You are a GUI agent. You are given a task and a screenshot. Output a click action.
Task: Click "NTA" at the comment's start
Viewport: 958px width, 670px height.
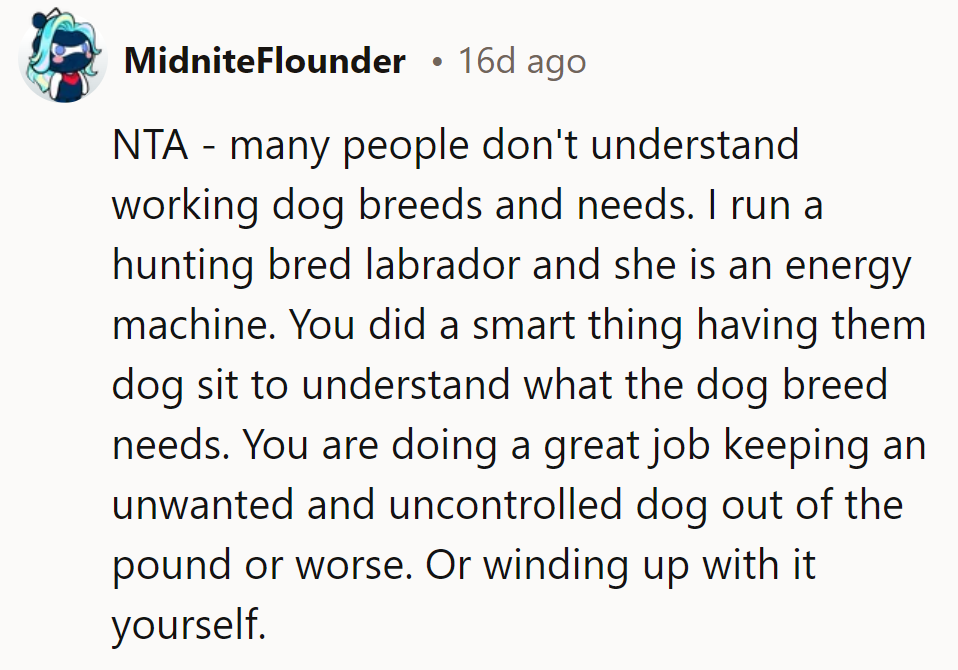coord(150,147)
